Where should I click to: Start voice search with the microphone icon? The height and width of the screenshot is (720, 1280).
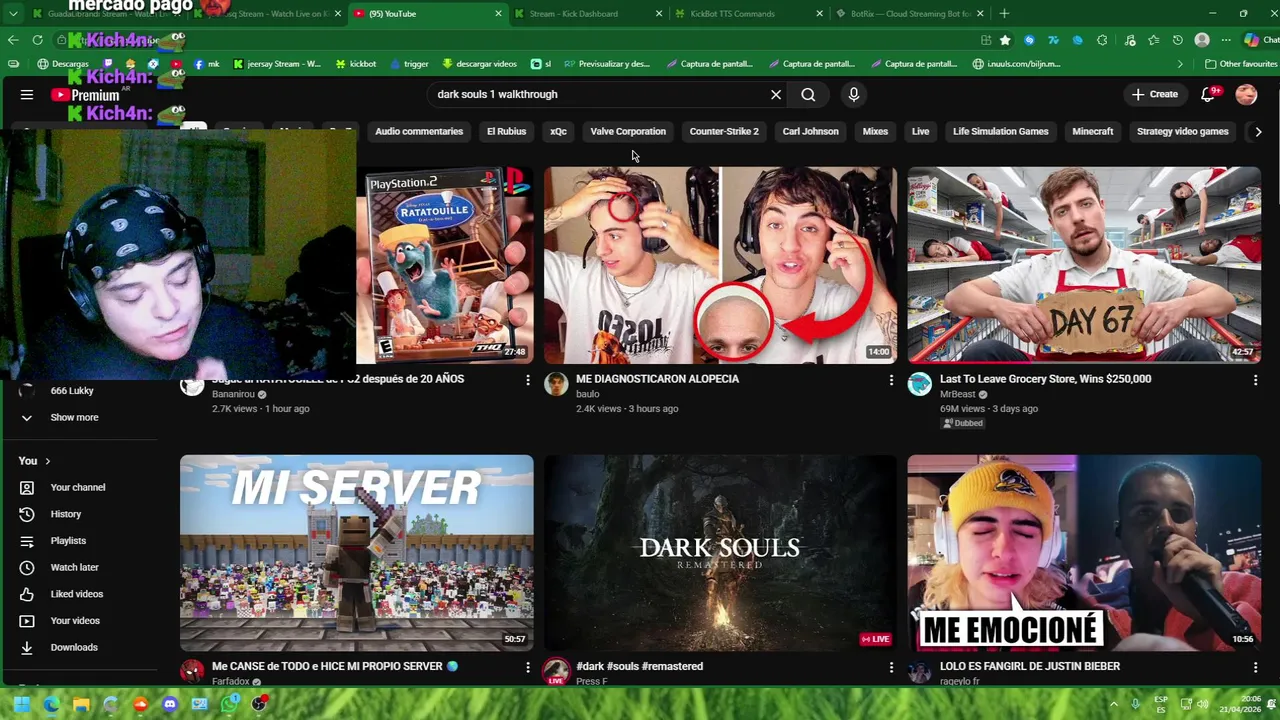tap(853, 94)
